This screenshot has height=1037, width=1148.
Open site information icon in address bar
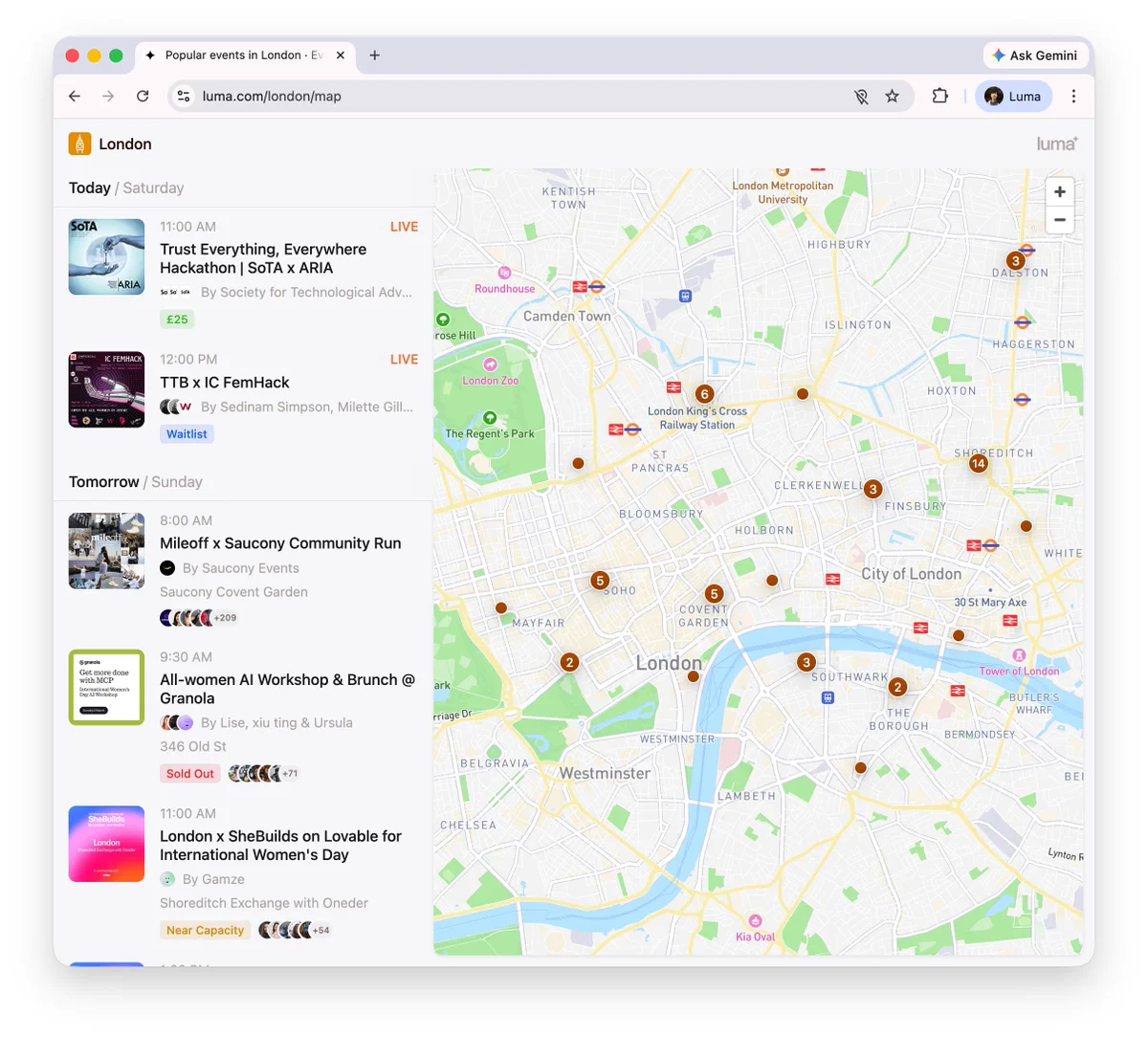point(184,96)
